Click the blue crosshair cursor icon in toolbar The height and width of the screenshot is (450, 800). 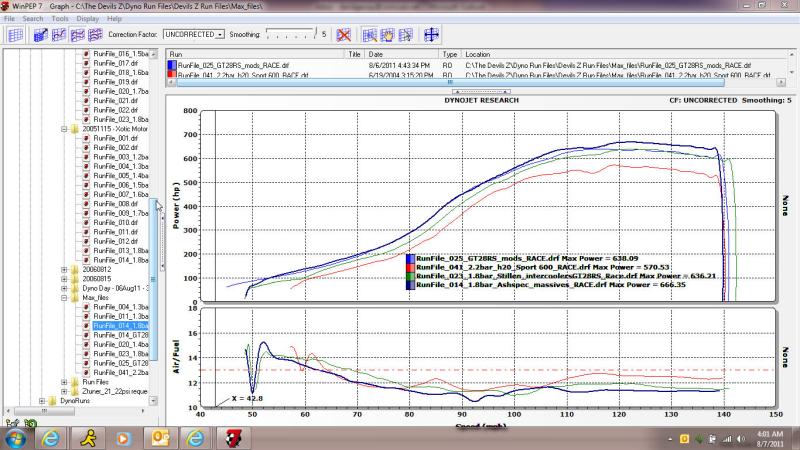[432, 35]
